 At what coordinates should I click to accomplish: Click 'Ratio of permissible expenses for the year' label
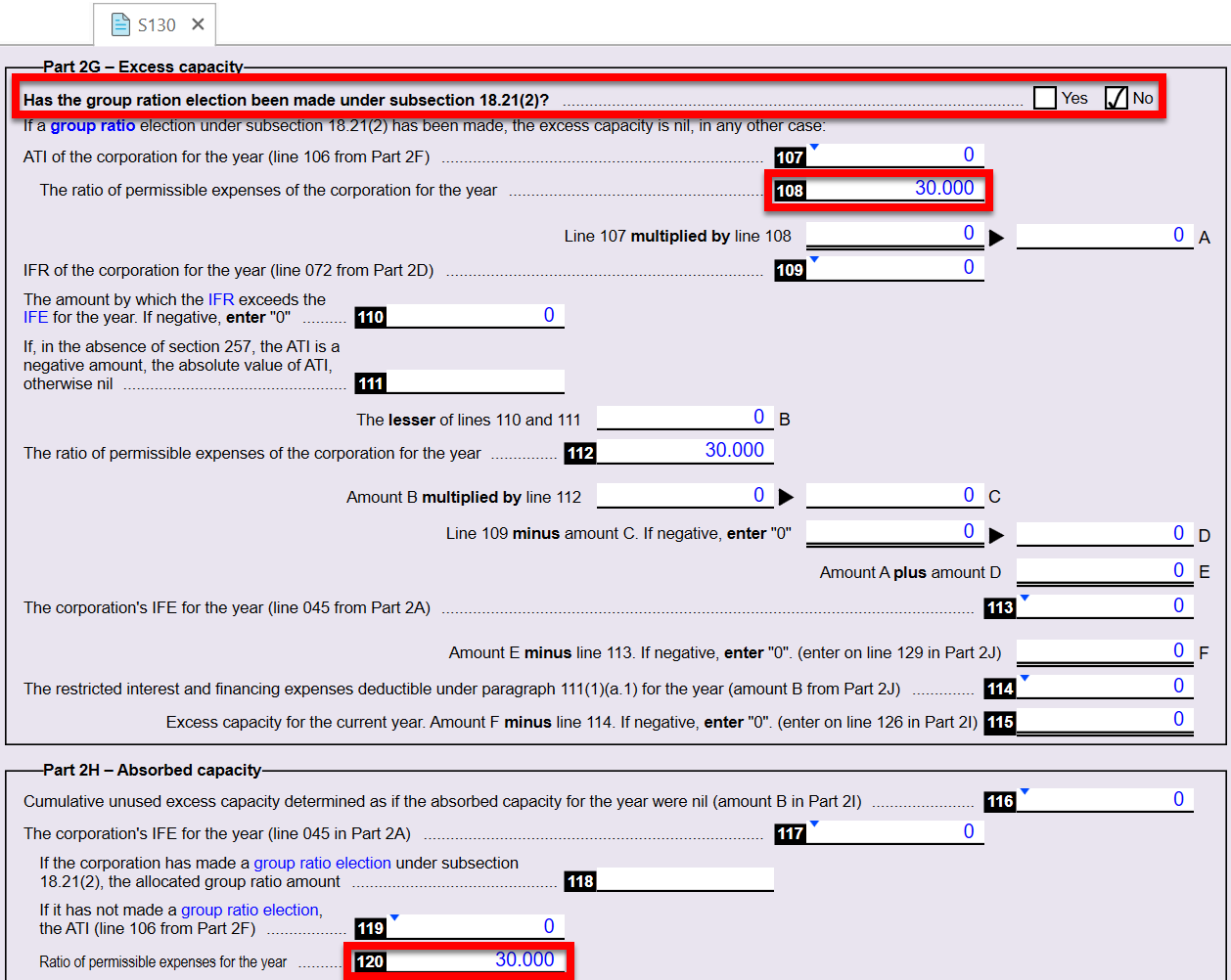point(163,961)
